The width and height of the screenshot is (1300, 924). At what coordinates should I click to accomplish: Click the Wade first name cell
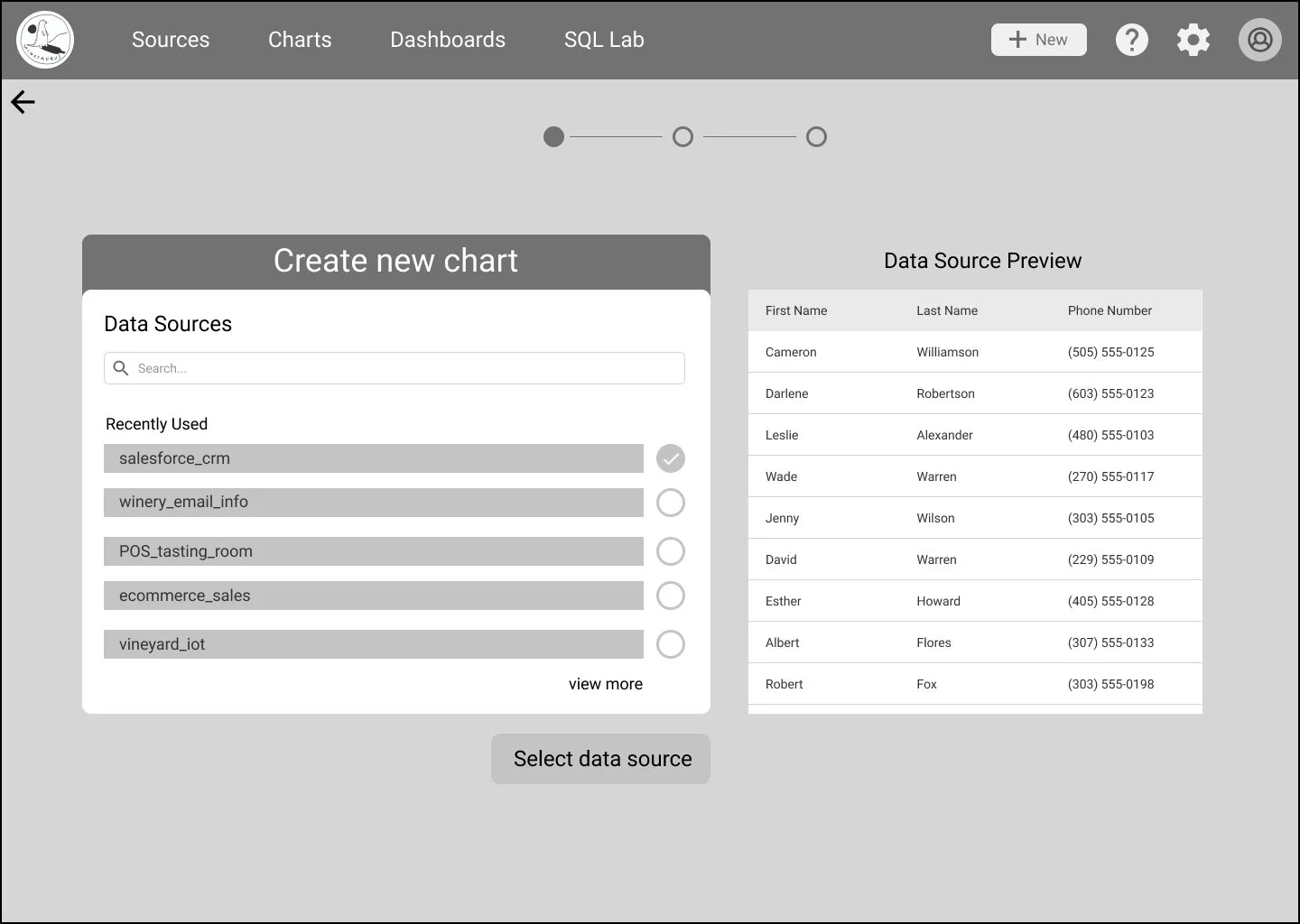click(x=782, y=476)
